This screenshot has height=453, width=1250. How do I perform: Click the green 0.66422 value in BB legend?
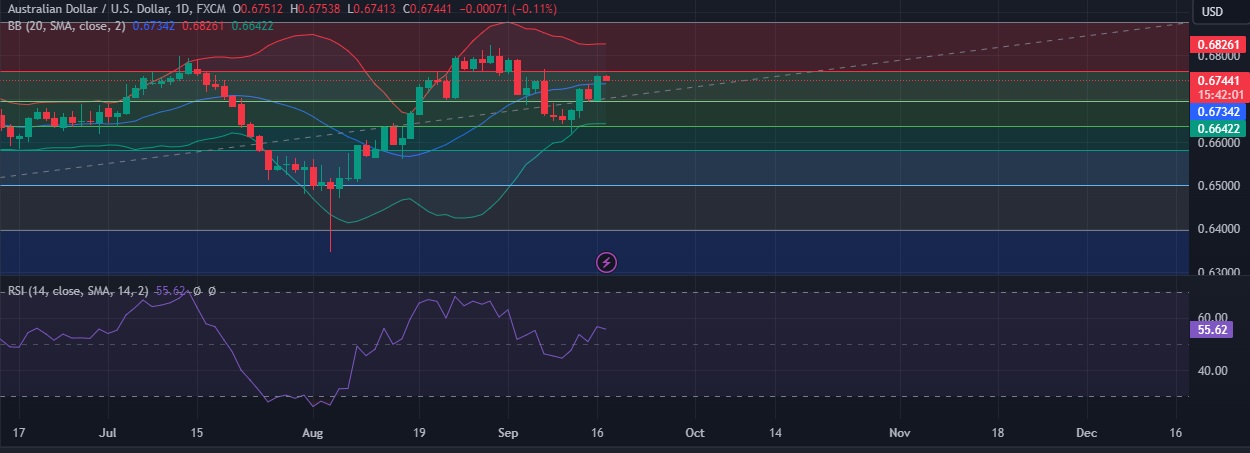251,25
